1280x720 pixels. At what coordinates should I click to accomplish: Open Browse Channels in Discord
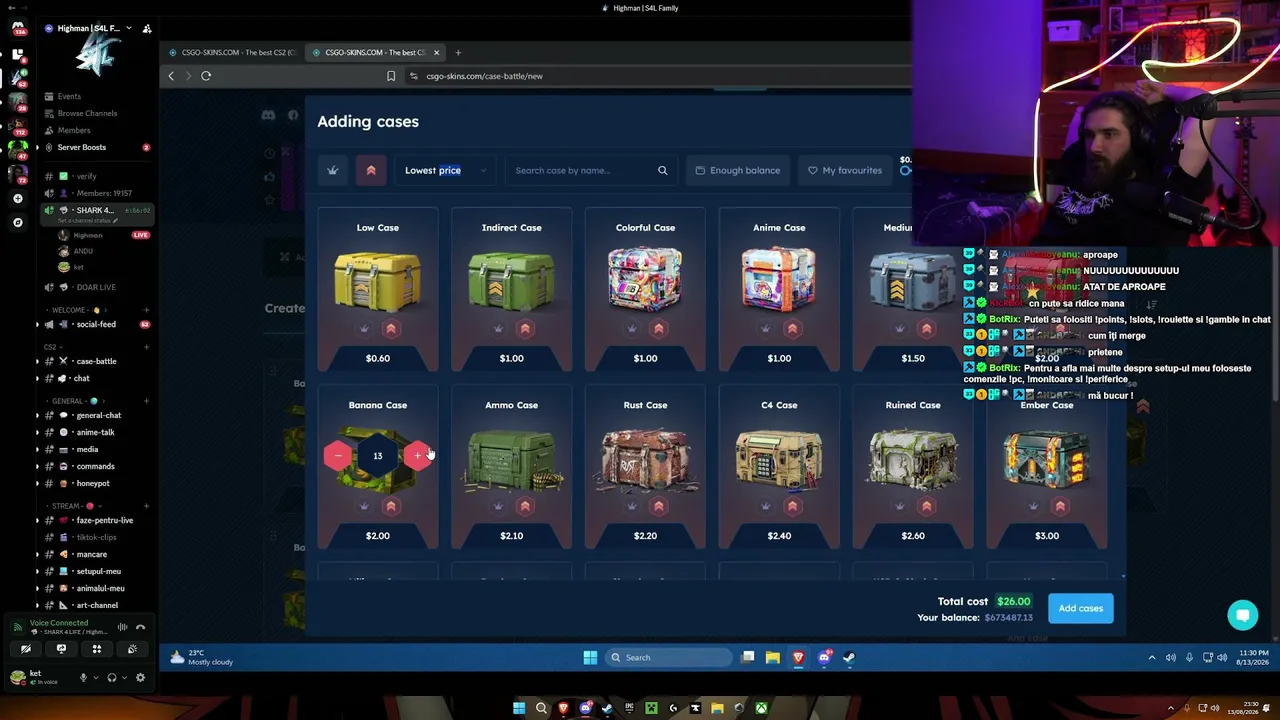tap(87, 113)
